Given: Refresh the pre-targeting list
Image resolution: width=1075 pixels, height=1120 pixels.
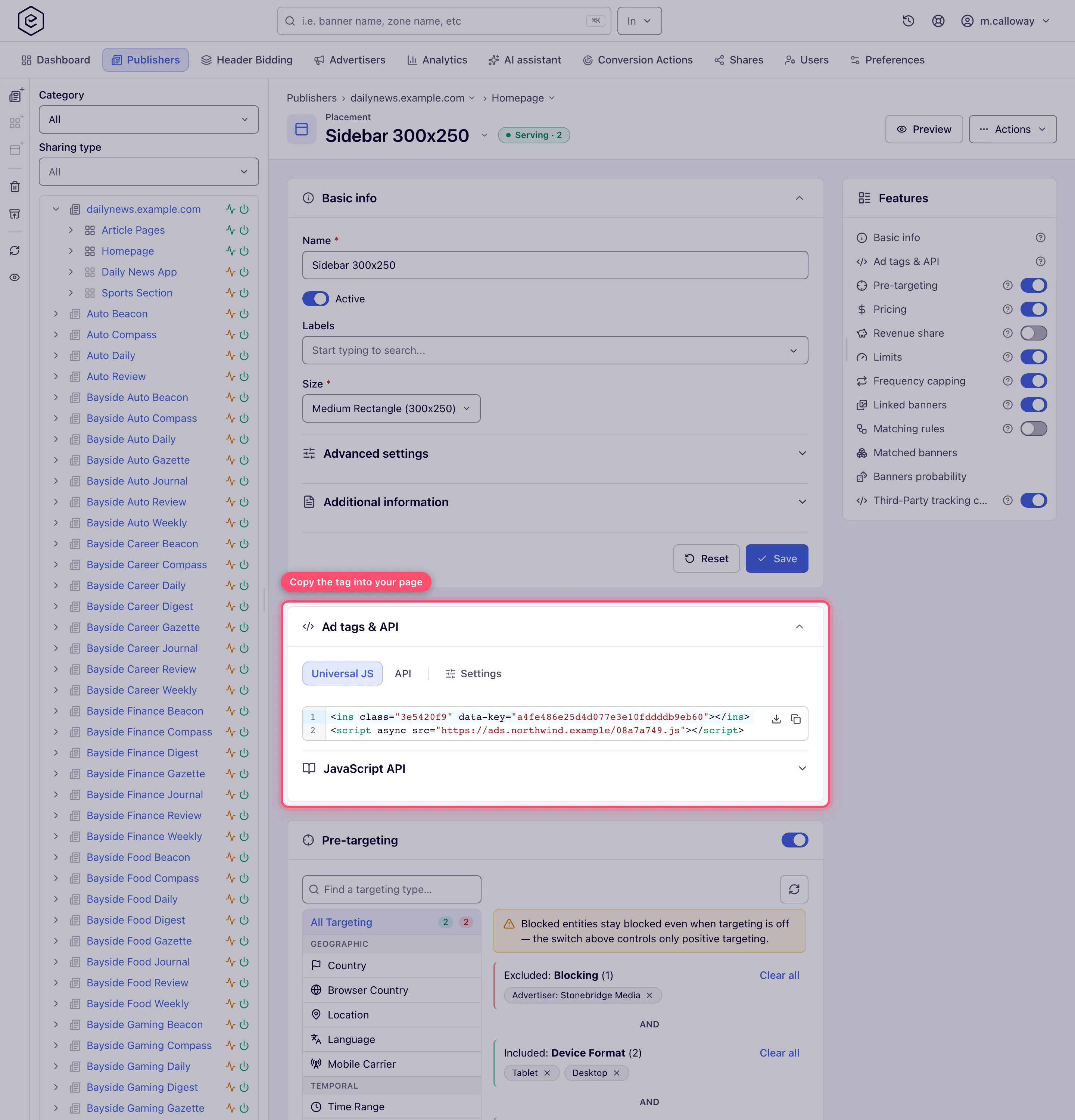Looking at the screenshot, I should point(794,889).
